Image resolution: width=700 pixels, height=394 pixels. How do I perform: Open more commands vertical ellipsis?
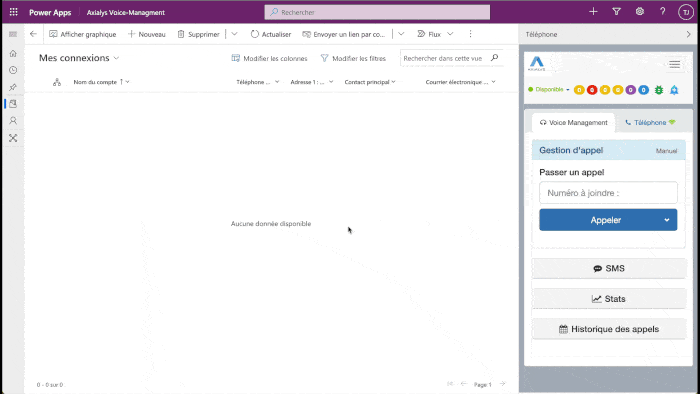coord(470,34)
